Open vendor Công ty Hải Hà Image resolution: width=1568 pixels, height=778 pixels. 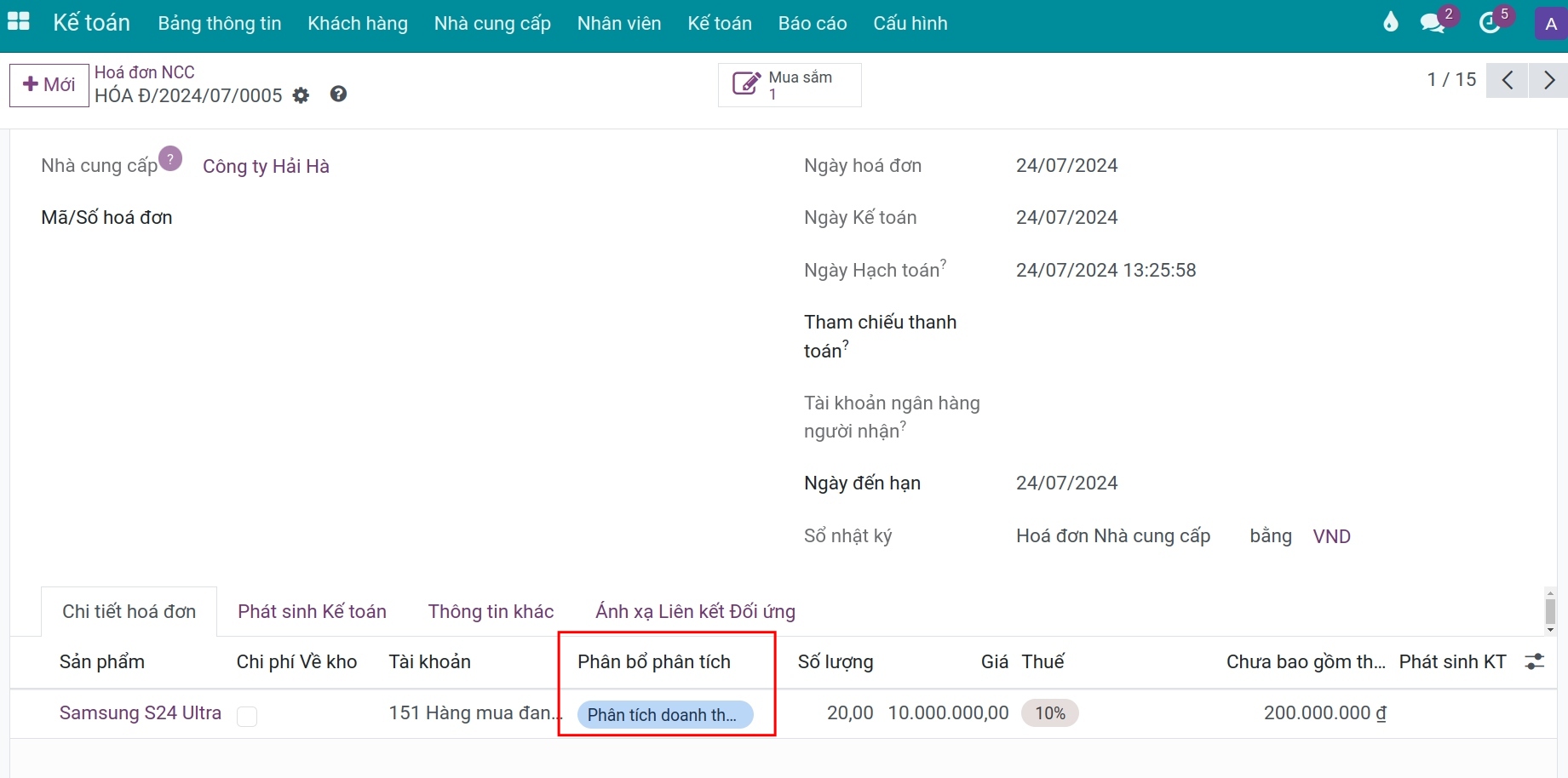[265, 166]
